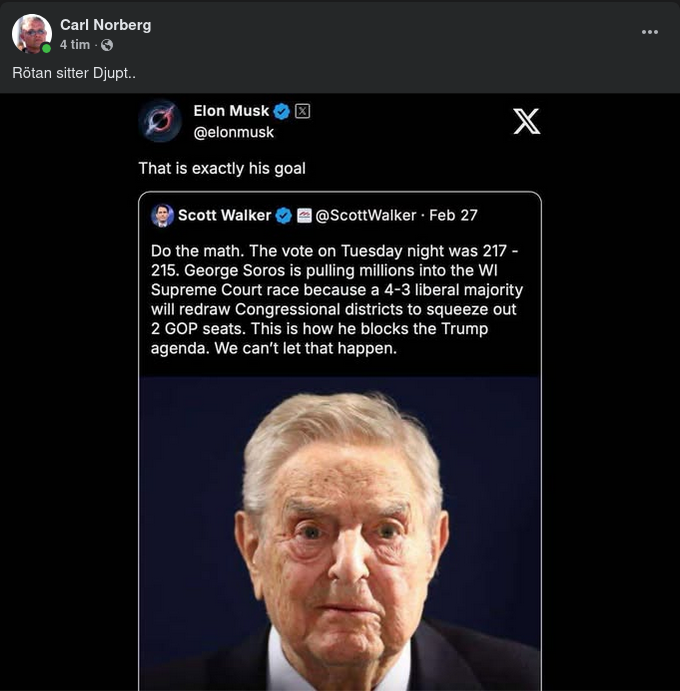The height and width of the screenshot is (691, 680).
Task: Click the "4 tim" post timestamp
Action: pos(74,45)
